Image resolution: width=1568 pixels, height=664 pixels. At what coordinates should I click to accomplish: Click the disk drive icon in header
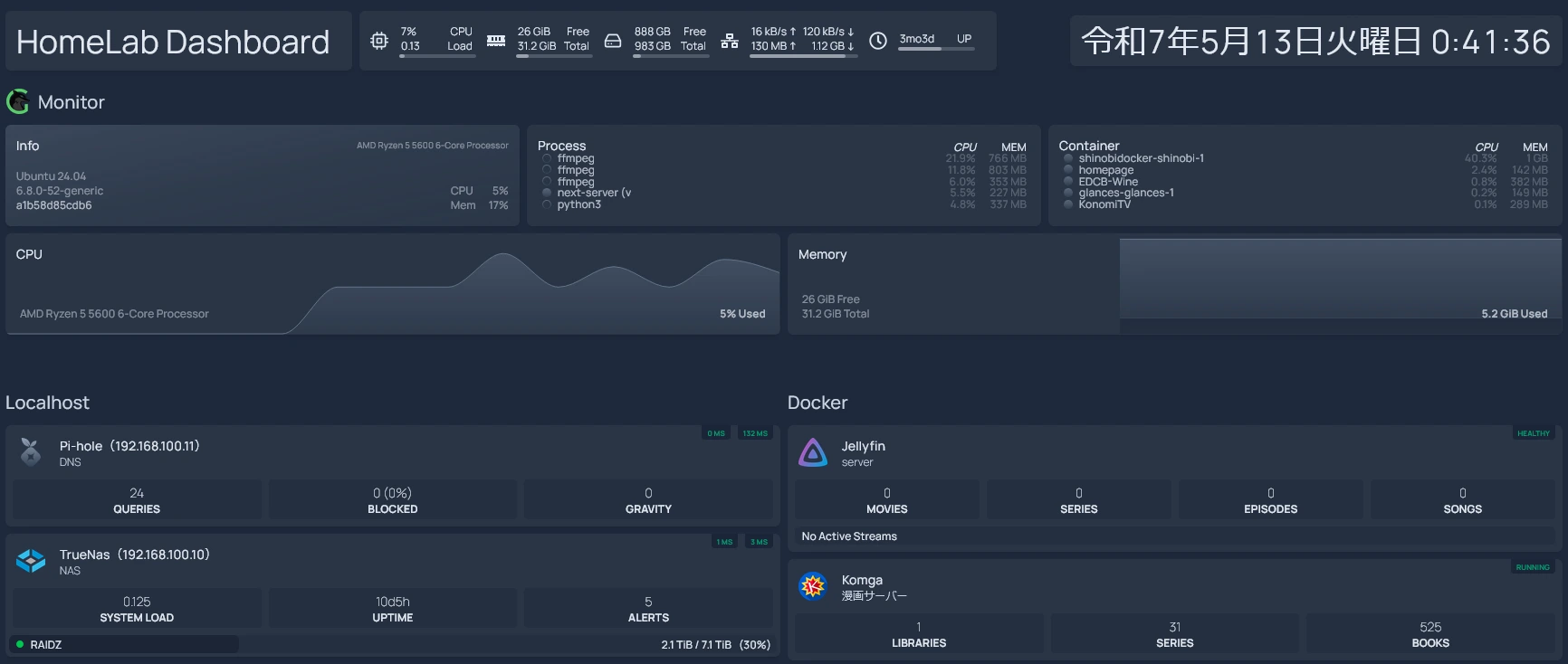click(x=613, y=41)
